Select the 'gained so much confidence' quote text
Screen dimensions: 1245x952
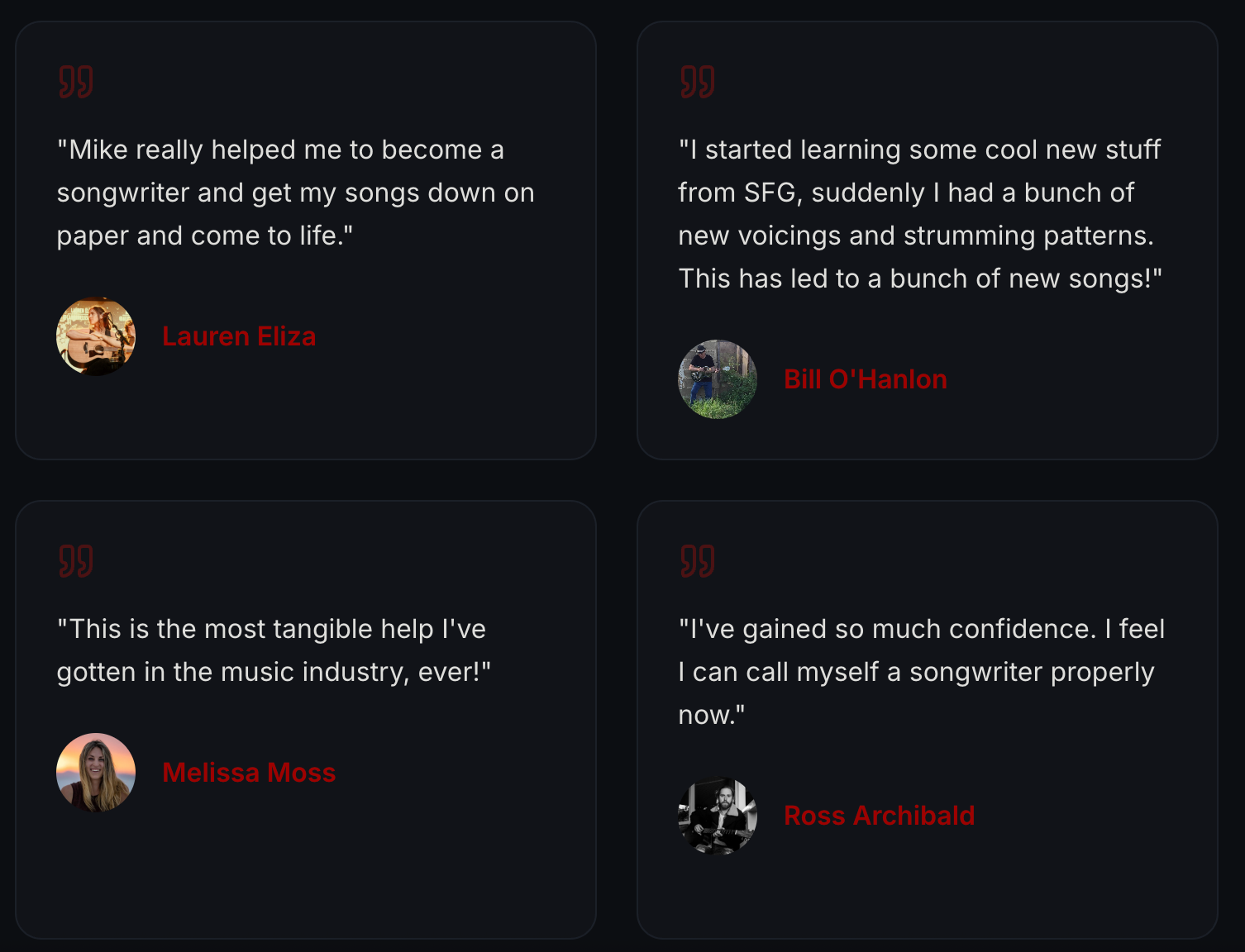pos(922,672)
